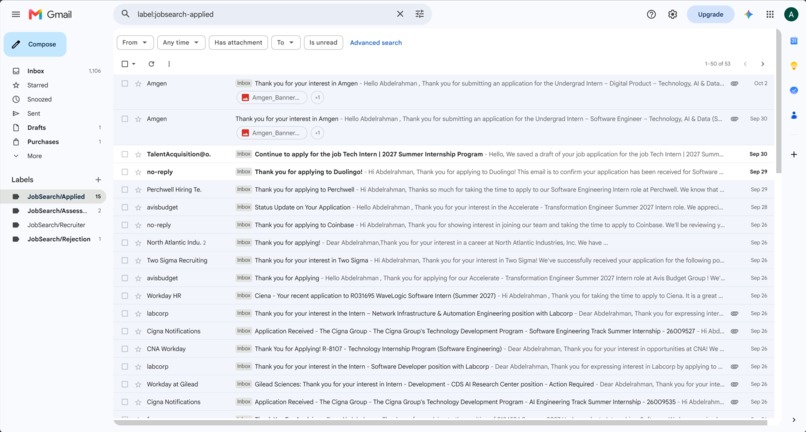Open the main menu hamburger icon

point(16,14)
